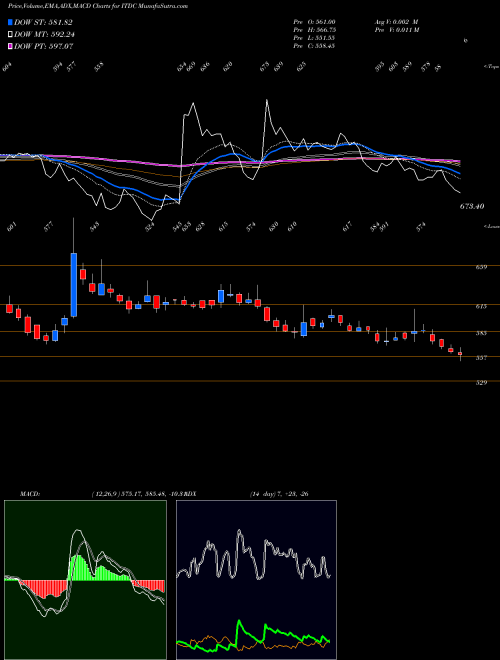
Task: Click the 'Pre O: 561.00' value
Action: 314,22
